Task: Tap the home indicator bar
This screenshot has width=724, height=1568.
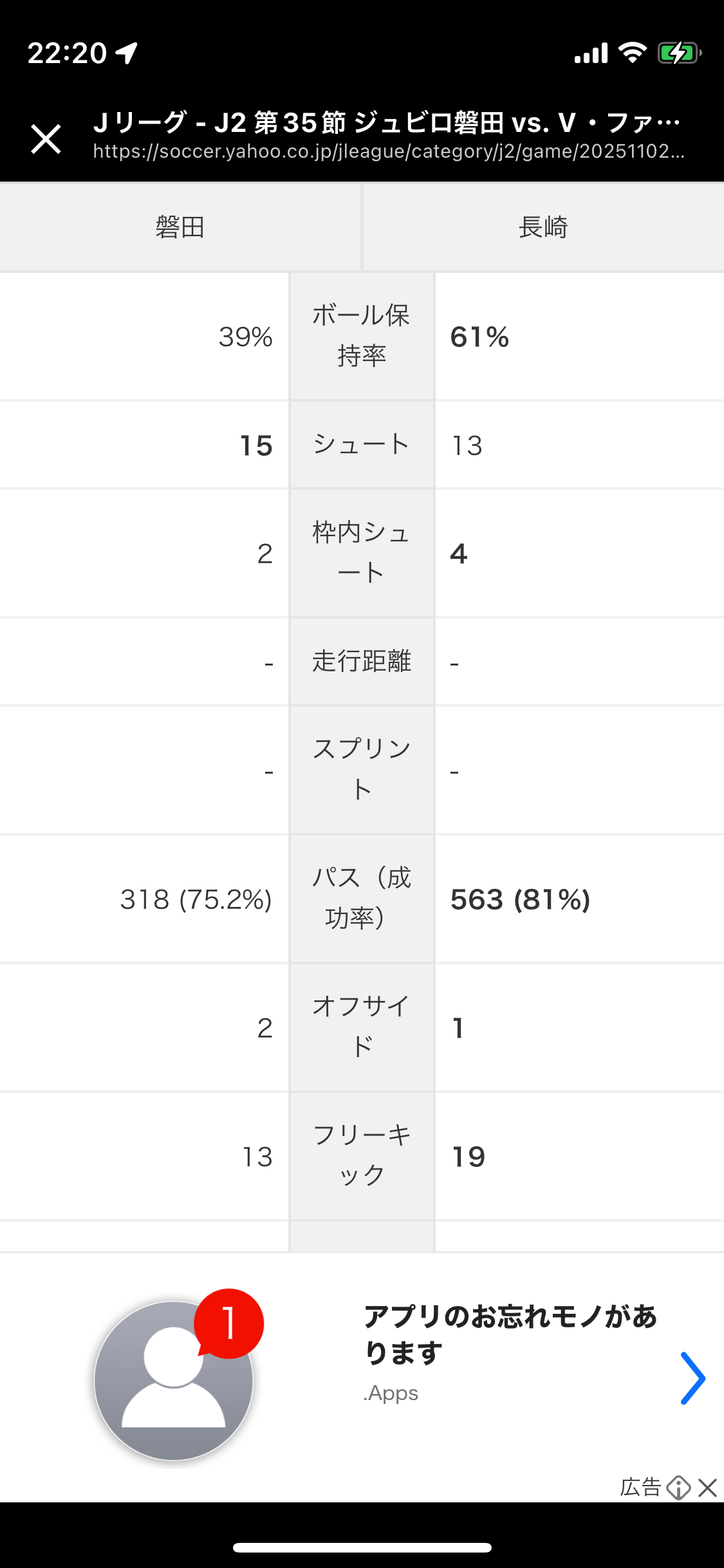Action: point(362,1547)
